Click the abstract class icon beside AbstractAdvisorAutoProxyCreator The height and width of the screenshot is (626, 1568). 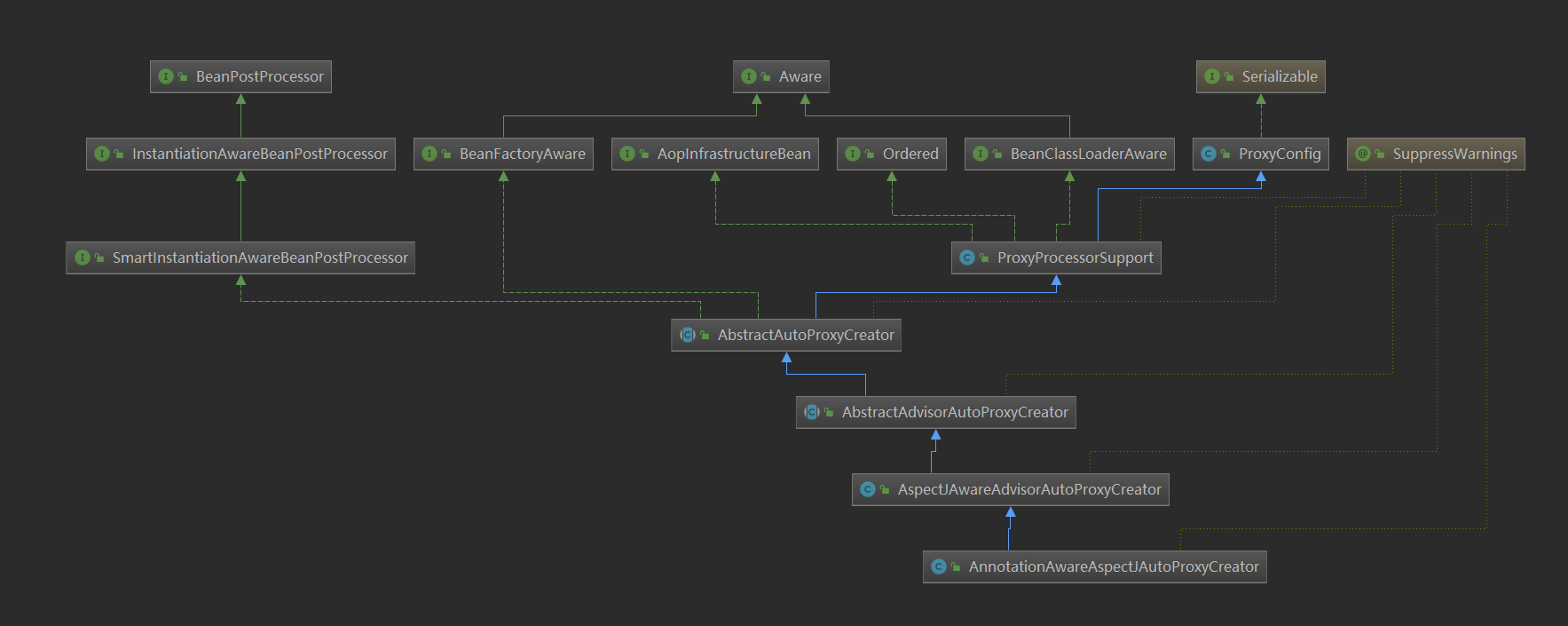pos(811,412)
